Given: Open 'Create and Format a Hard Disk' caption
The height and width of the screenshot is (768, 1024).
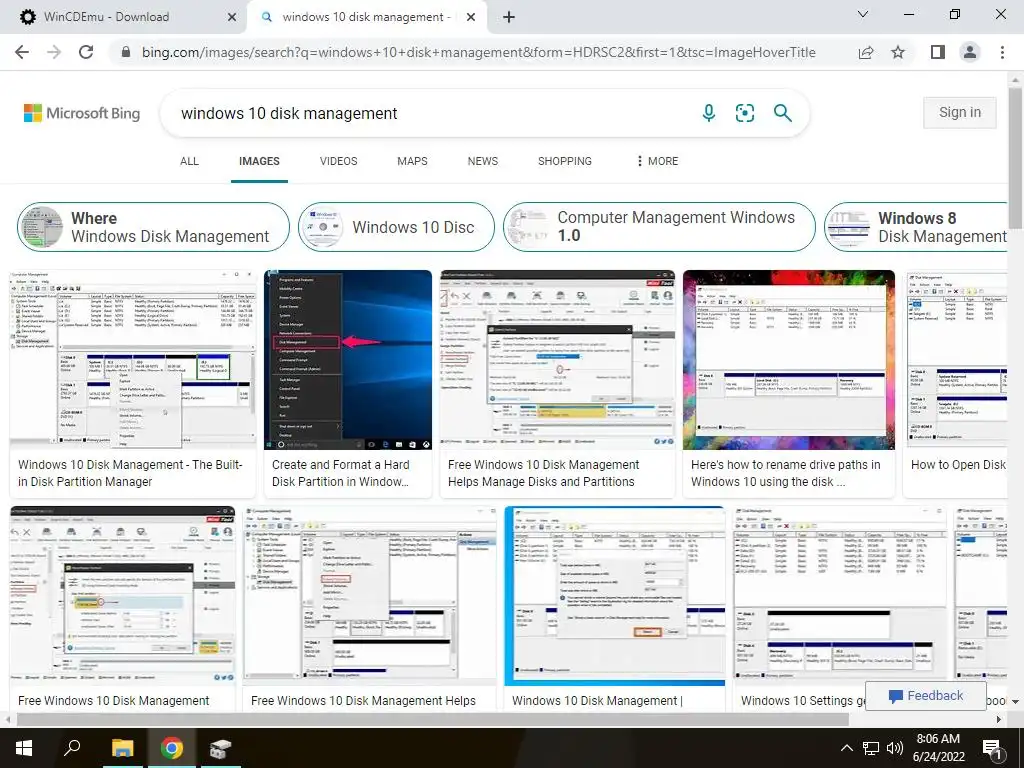Looking at the screenshot, I should pos(341,473).
